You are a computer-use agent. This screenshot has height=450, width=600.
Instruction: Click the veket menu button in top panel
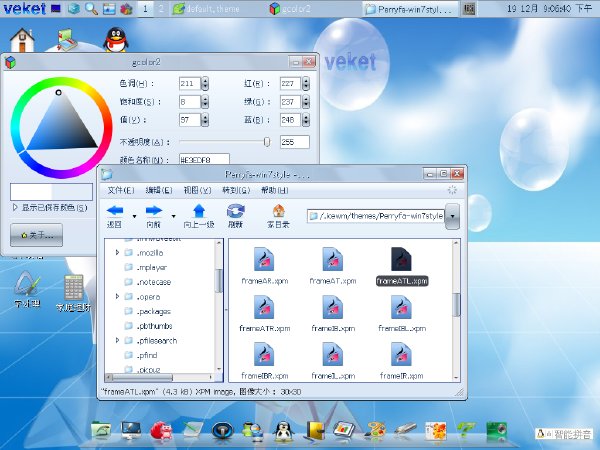tap(24, 8)
